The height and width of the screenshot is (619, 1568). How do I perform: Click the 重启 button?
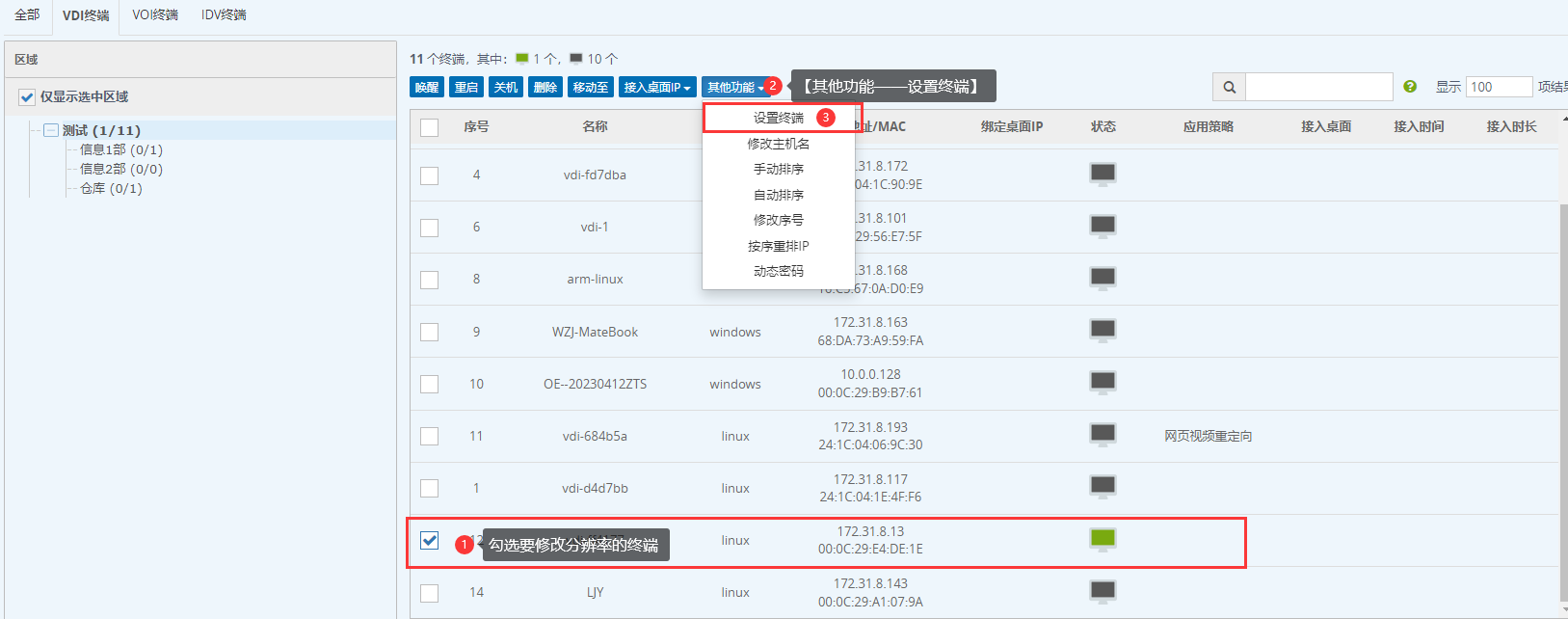tap(466, 87)
